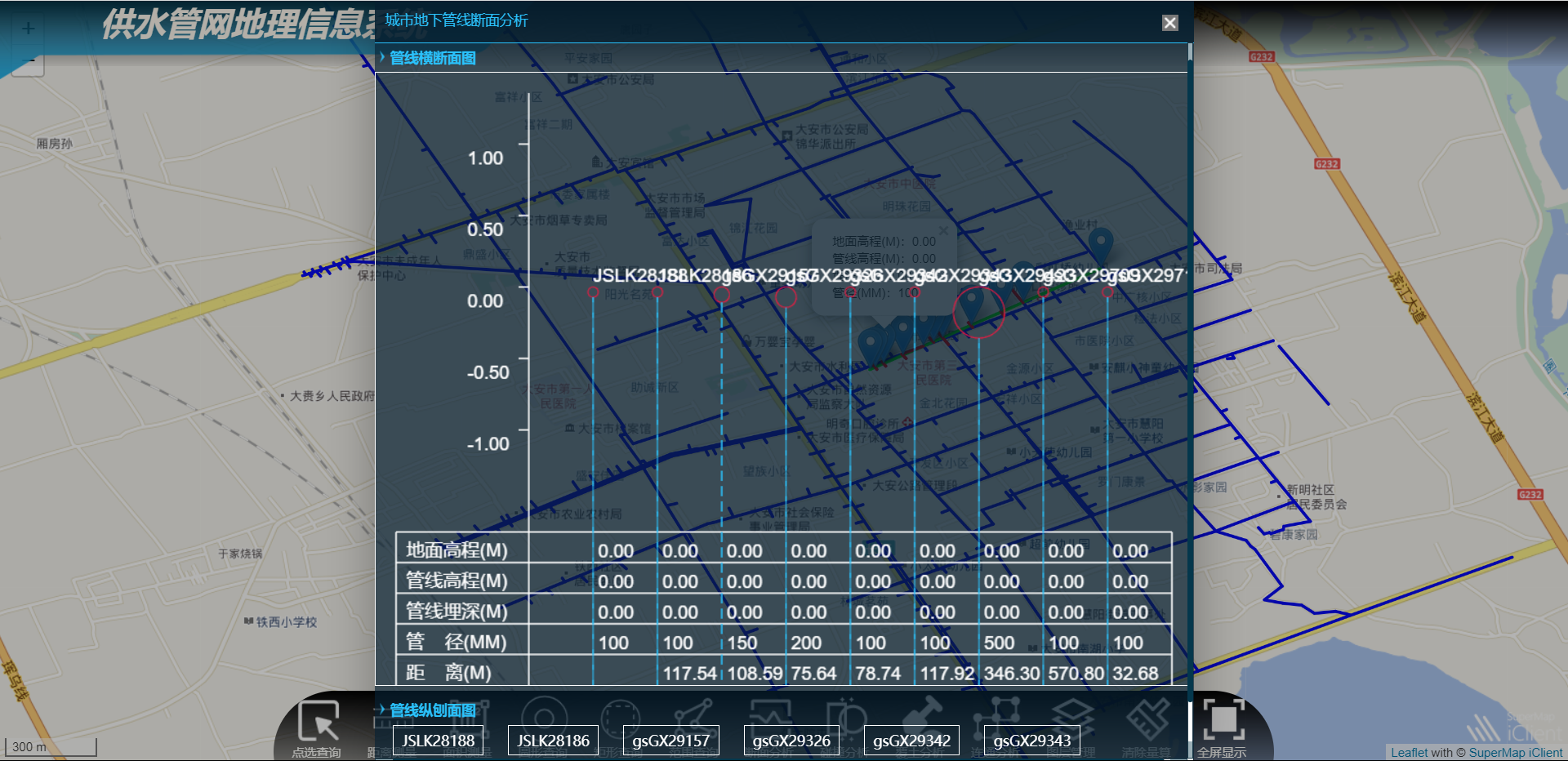Open the Leaflet attribution link
Image resolution: width=1568 pixels, height=761 pixels.
1409,753
